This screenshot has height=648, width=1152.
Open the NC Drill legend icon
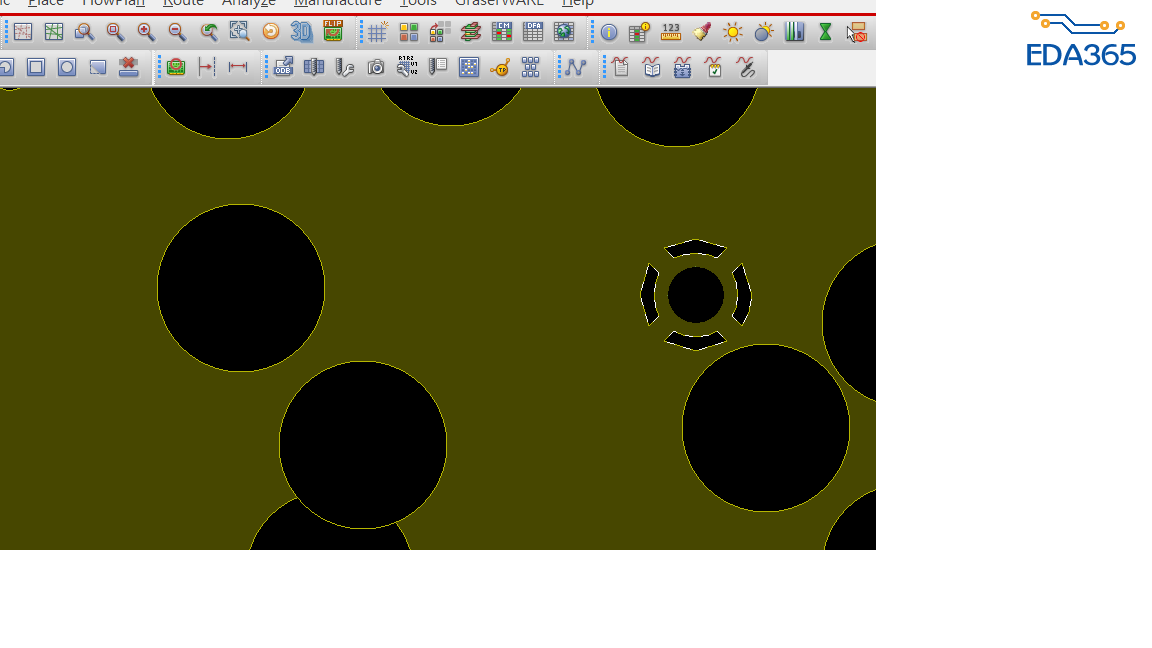click(x=314, y=68)
